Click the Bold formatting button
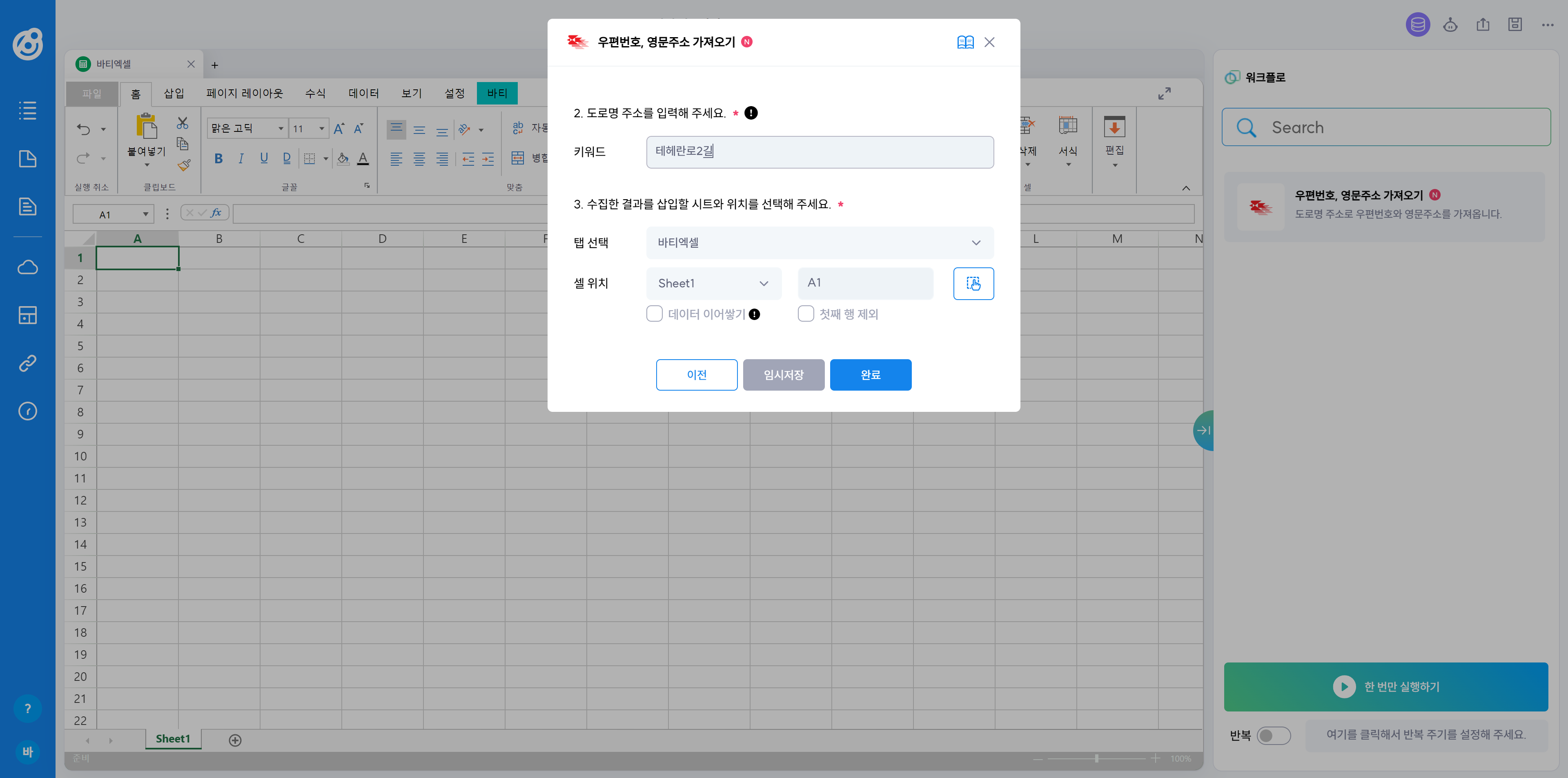Image resolution: width=1568 pixels, height=778 pixels. point(218,159)
